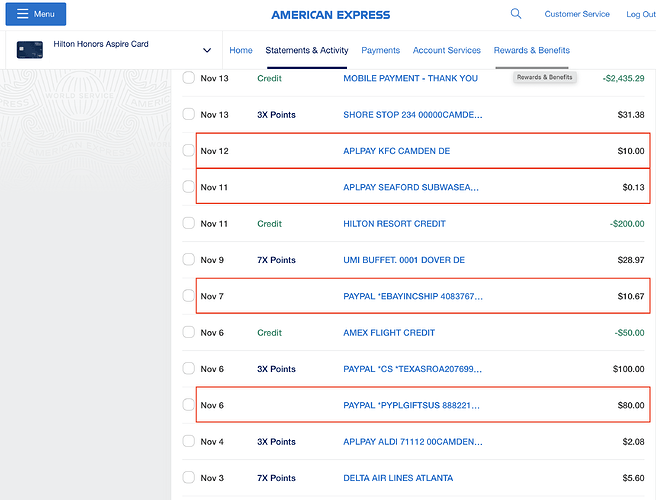Screen dimensions: 656x500
Task: Select the Amex Flight Credit checkbox
Action: point(189,332)
